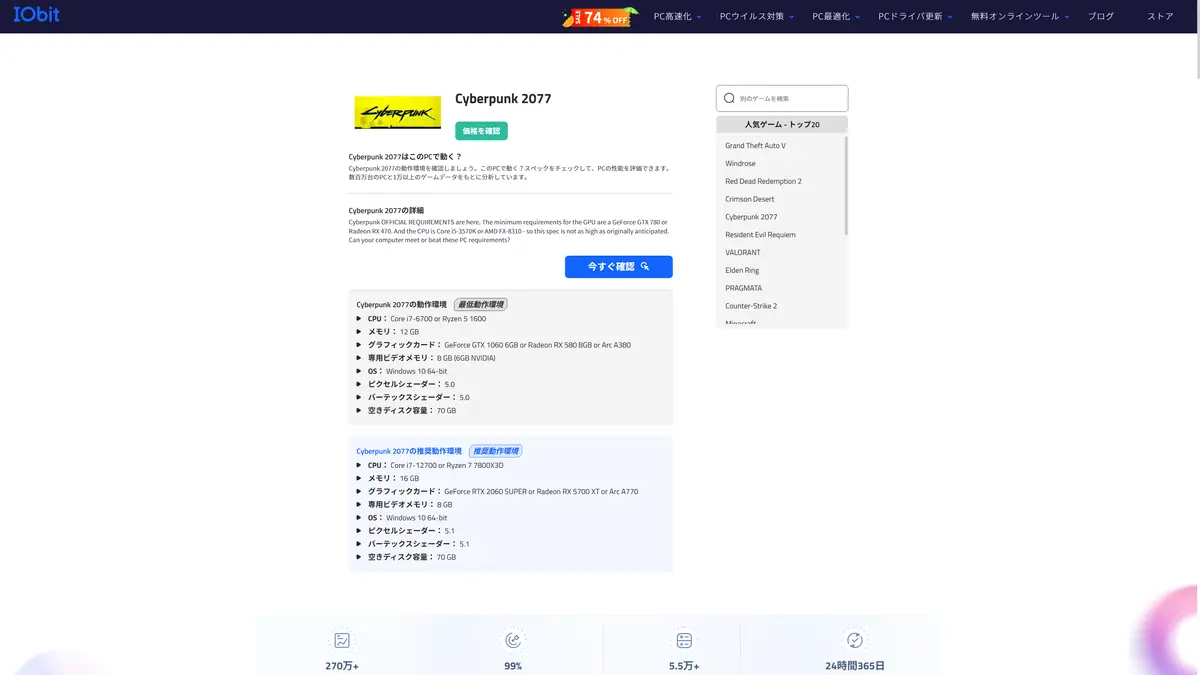Click the 人気ゲーム - トップ20 header
Screen dimensions: 1200x675
(782, 125)
